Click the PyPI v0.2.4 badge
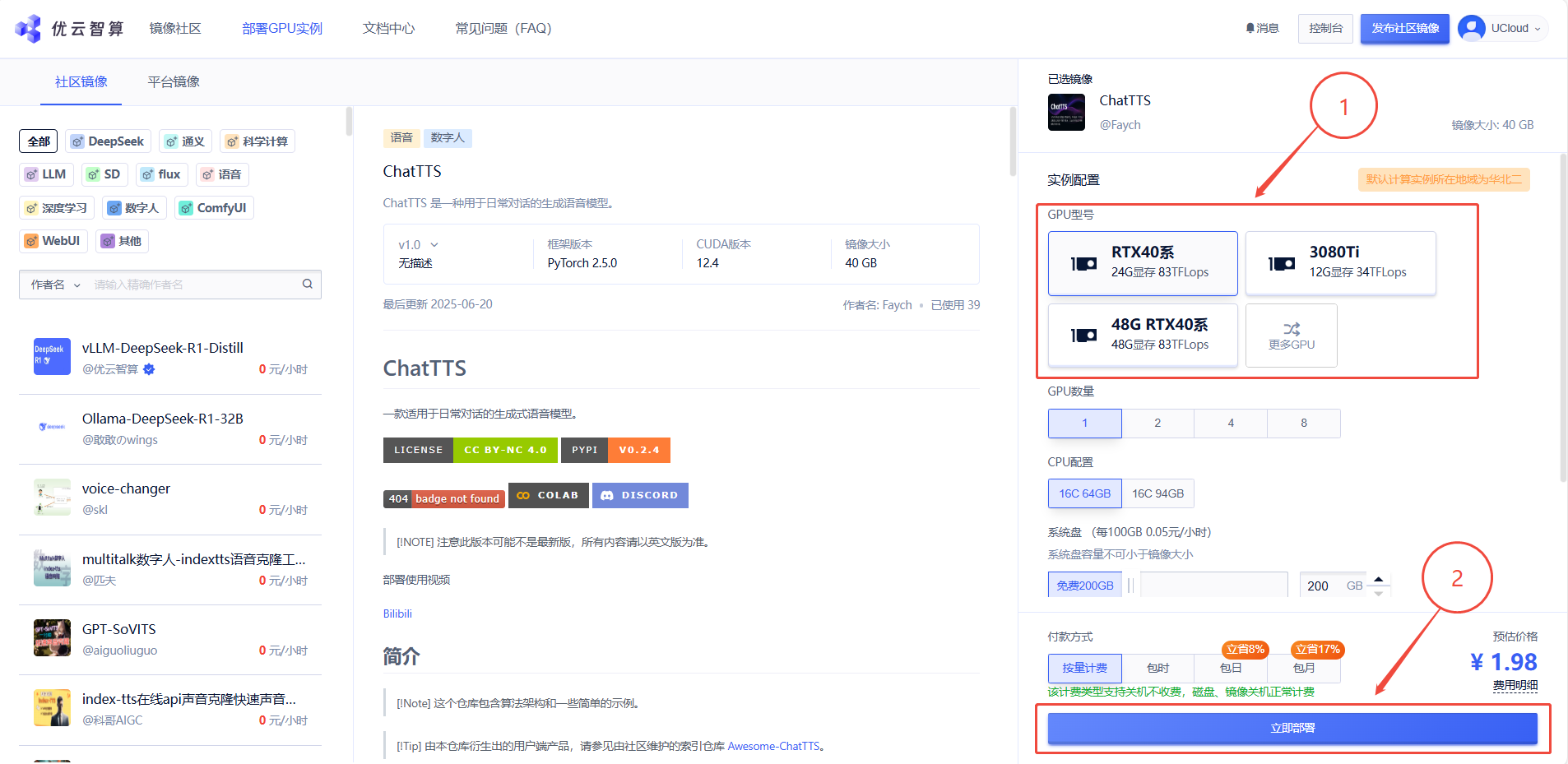 pos(615,450)
